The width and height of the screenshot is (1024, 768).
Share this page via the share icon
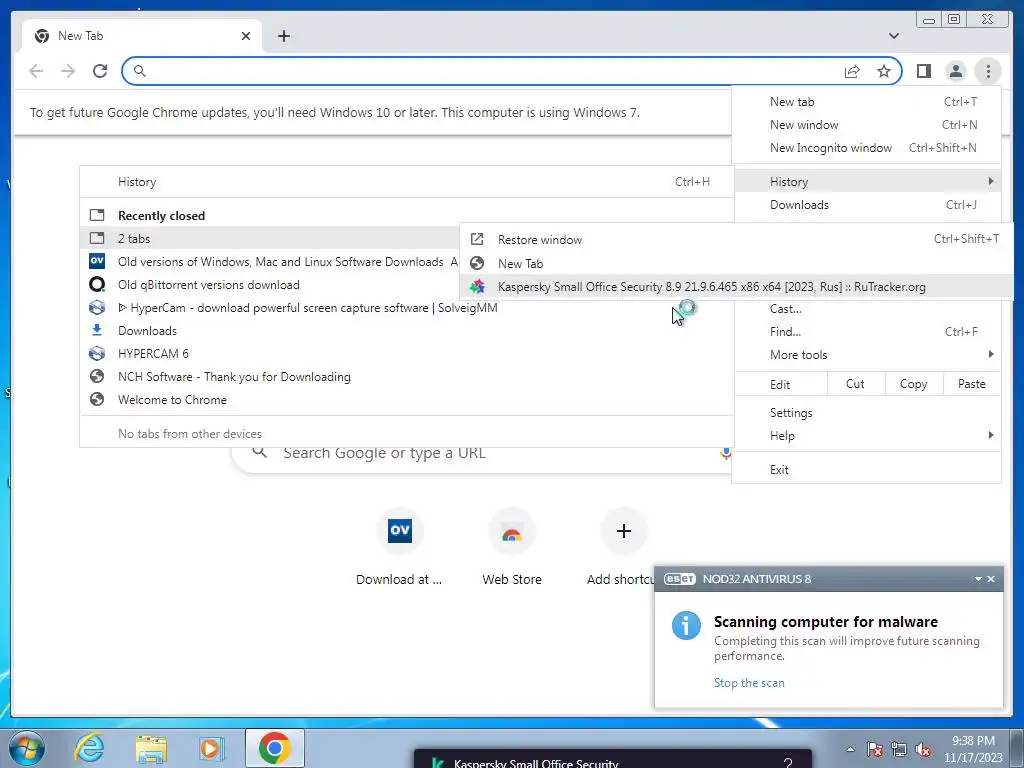pyautogui.click(x=852, y=71)
